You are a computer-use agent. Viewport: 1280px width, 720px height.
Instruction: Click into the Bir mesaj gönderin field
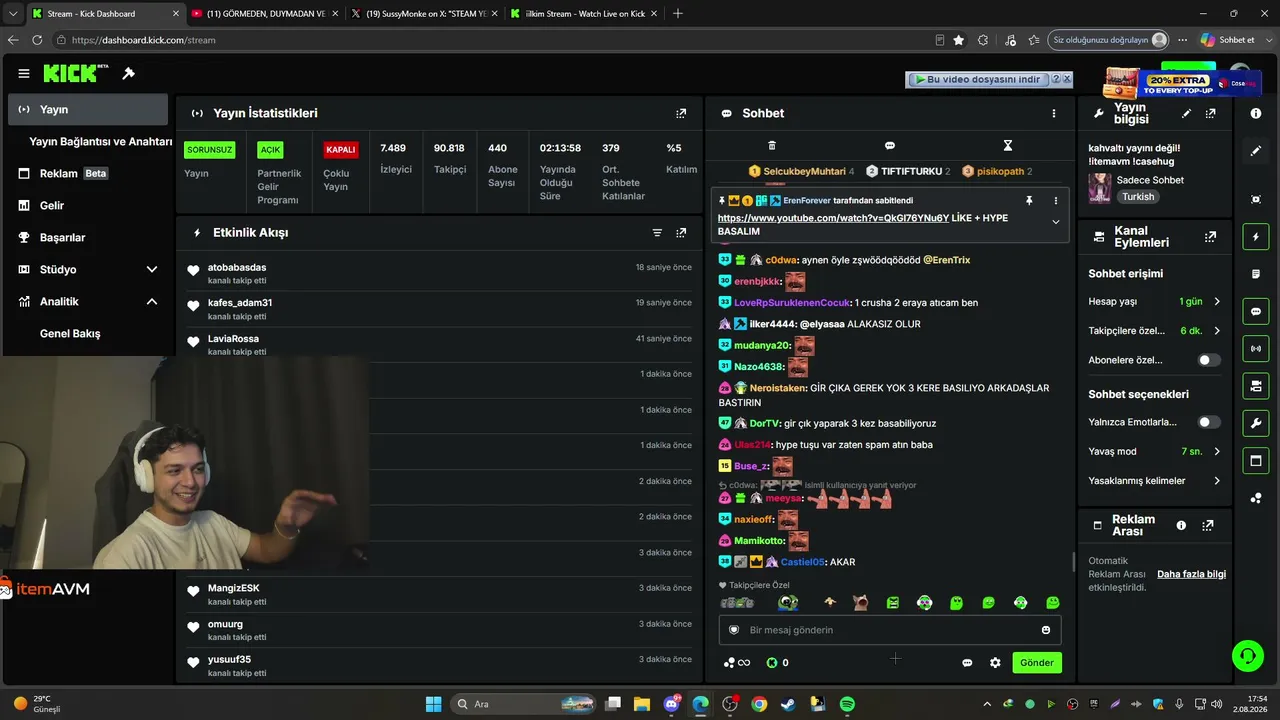click(x=890, y=630)
